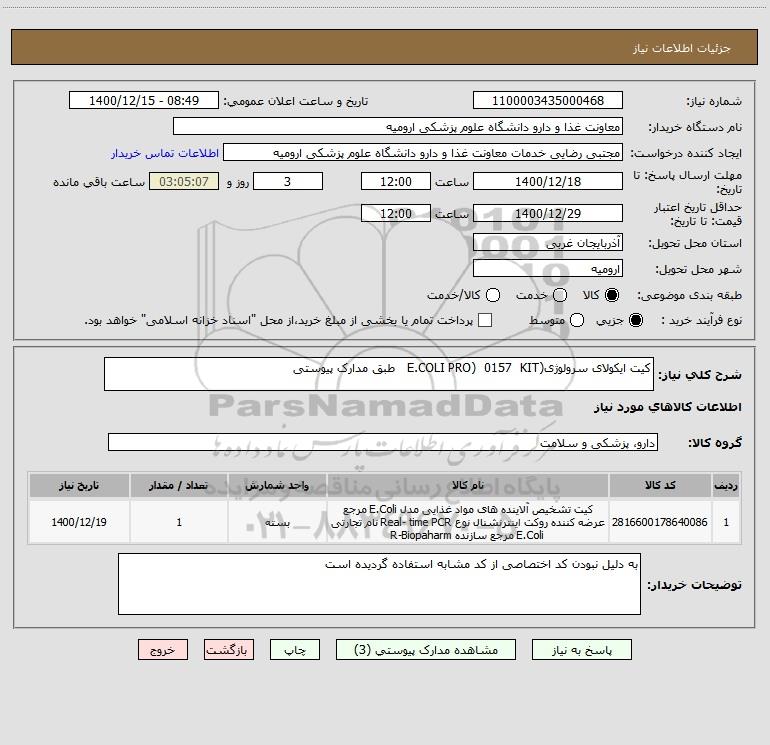Click the remaining days field showing 3
770x745 pixels.
tap(288, 181)
